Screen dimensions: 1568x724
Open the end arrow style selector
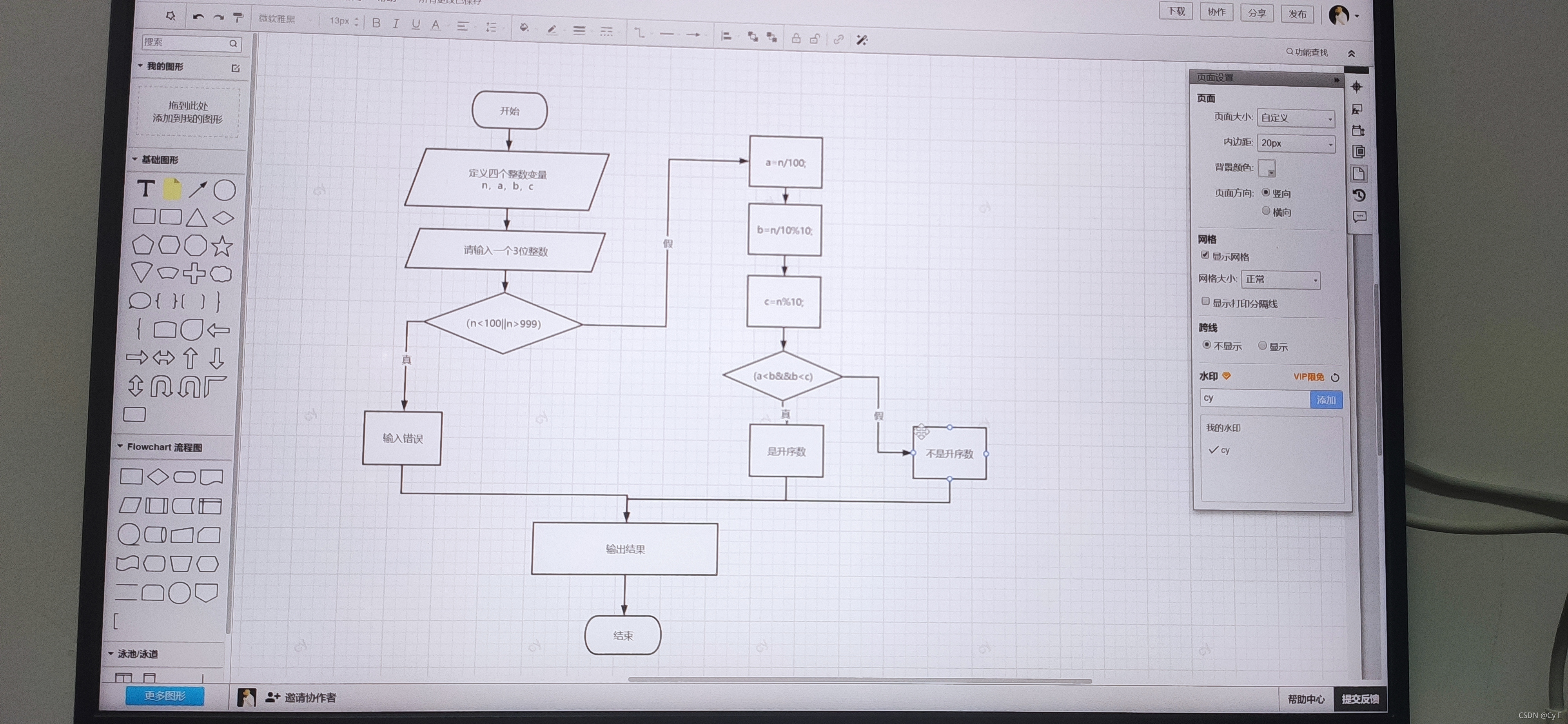click(693, 35)
